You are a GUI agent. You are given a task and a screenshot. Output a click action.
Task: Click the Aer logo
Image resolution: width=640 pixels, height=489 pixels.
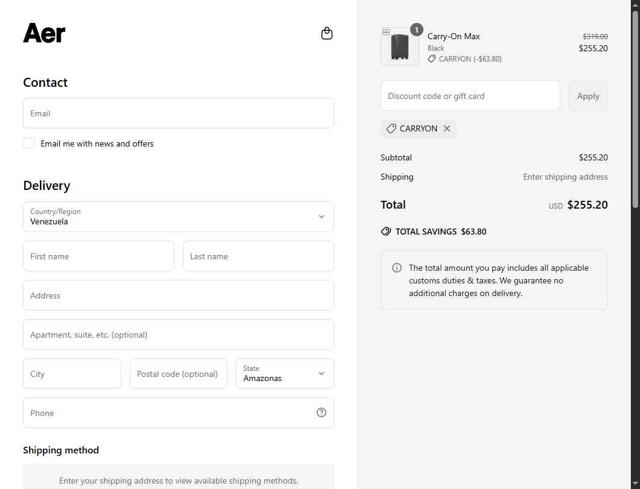pos(44,33)
